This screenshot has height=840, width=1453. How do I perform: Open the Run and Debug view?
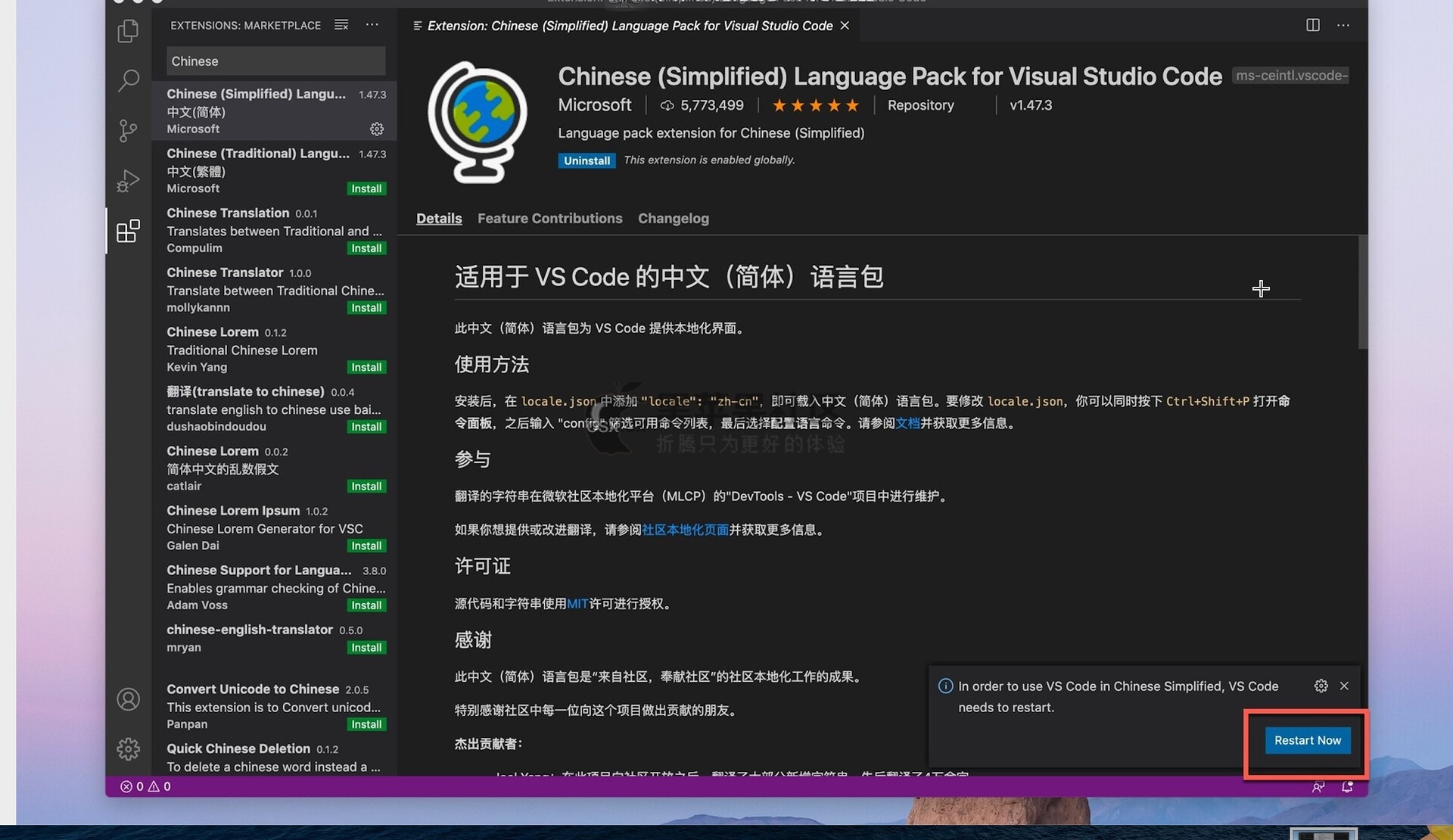pos(128,181)
